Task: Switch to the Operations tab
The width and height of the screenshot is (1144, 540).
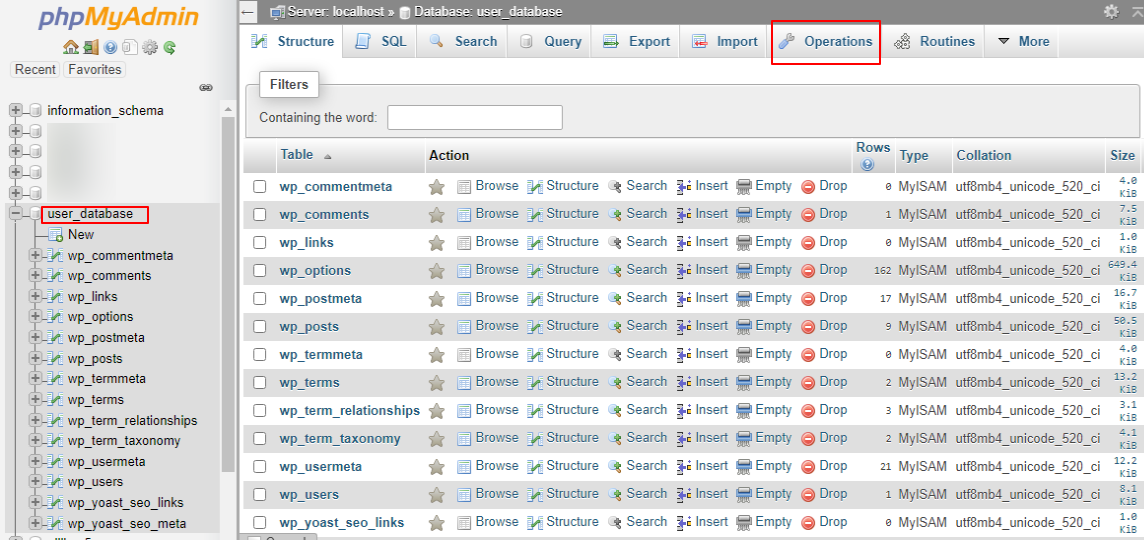Action: coord(826,42)
